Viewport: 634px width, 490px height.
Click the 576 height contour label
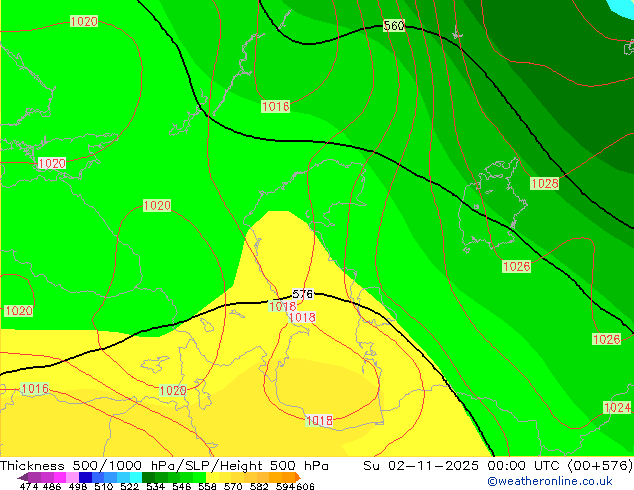(x=302, y=294)
